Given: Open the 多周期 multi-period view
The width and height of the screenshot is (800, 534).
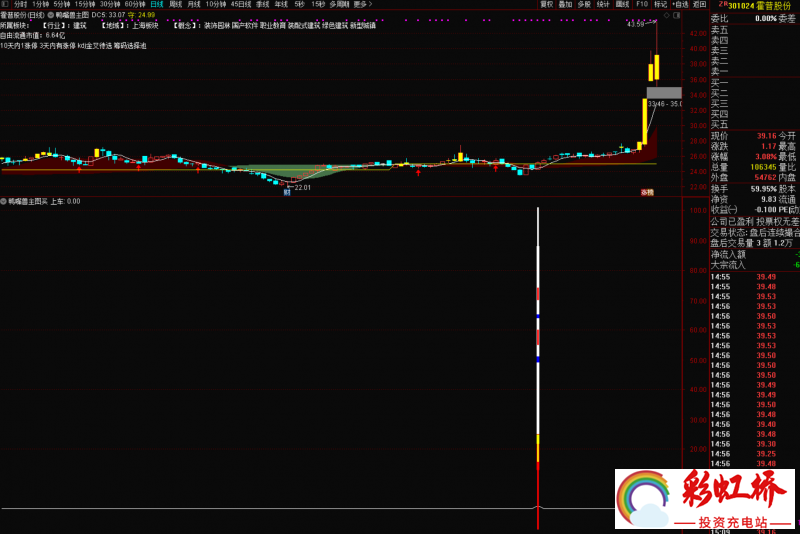Looking at the screenshot, I should (x=339, y=4).
